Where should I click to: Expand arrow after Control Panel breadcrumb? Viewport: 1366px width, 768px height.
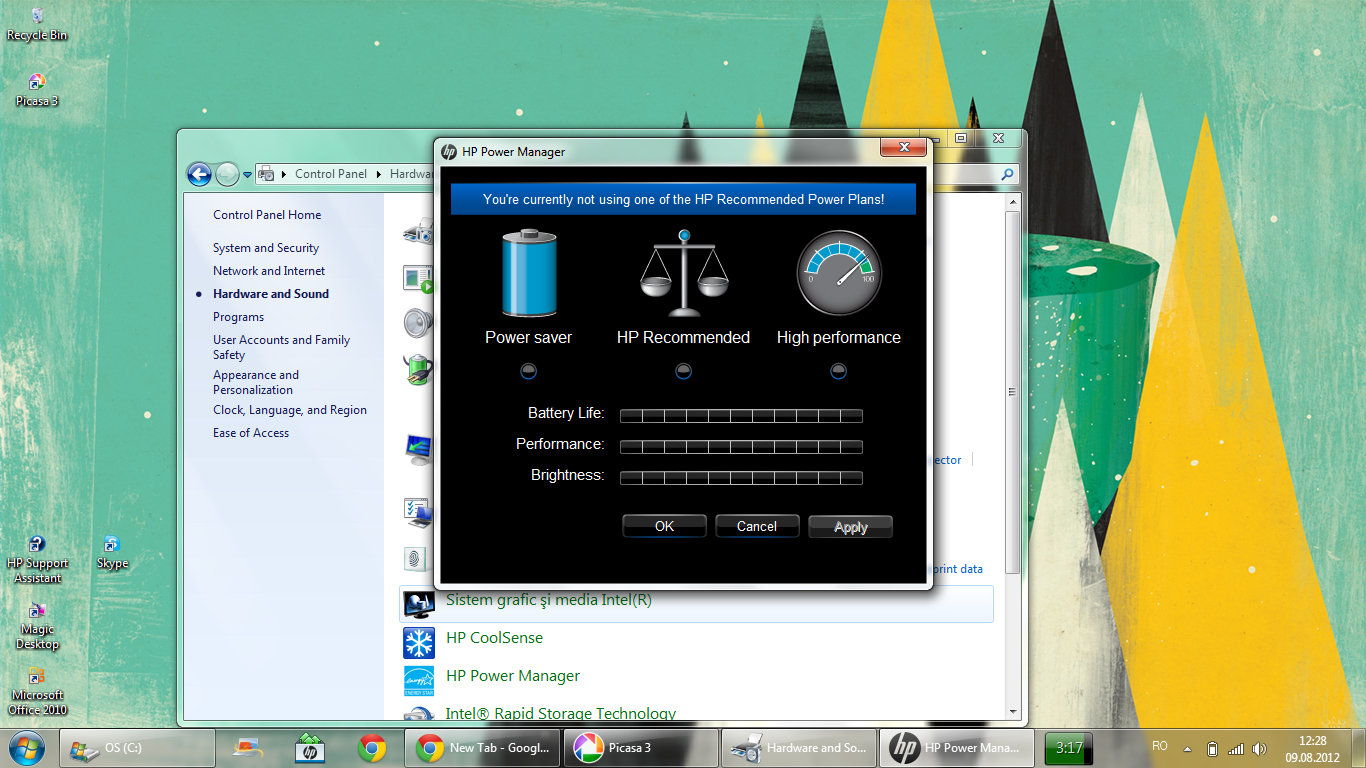pyautogui.click(x=379, y=174)
